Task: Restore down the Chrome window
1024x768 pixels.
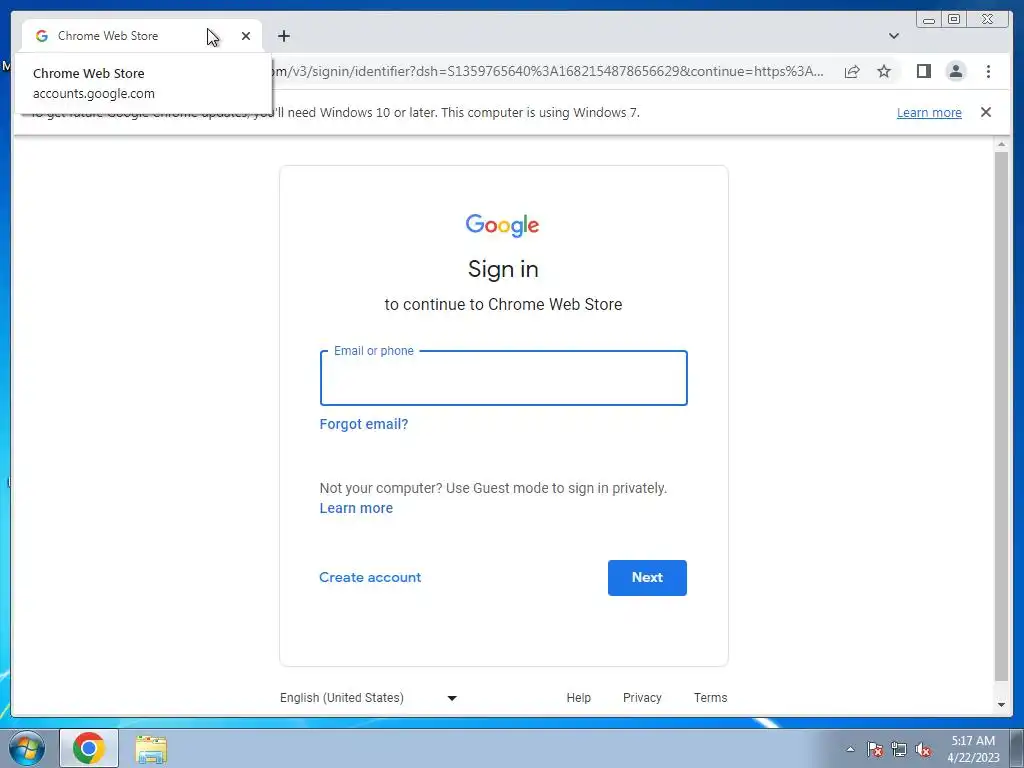Action: click(954, 20)
